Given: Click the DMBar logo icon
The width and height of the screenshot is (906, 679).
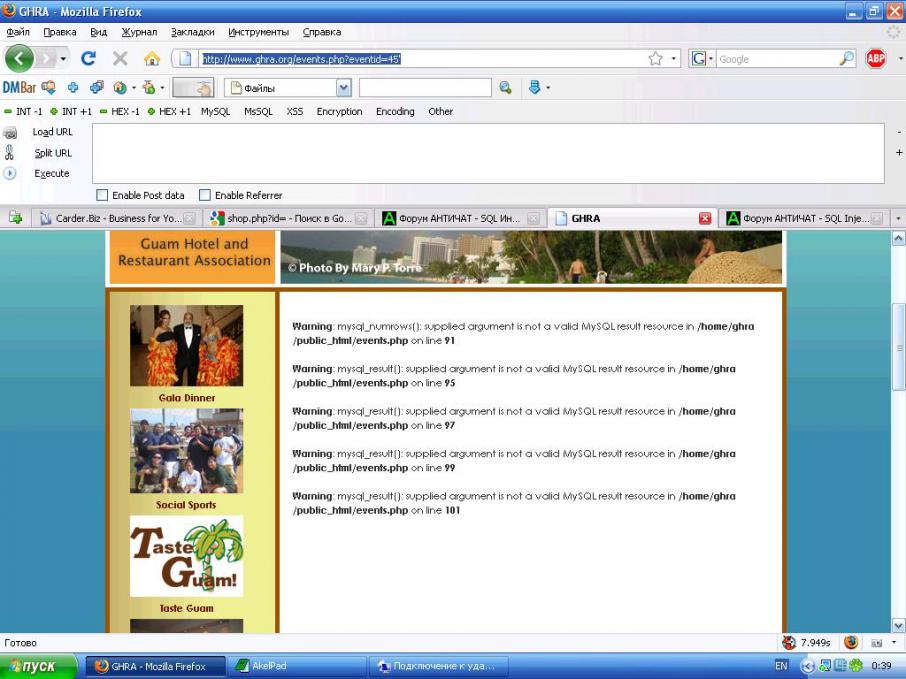Looking at the screenshot, I should tap(20, 88).
